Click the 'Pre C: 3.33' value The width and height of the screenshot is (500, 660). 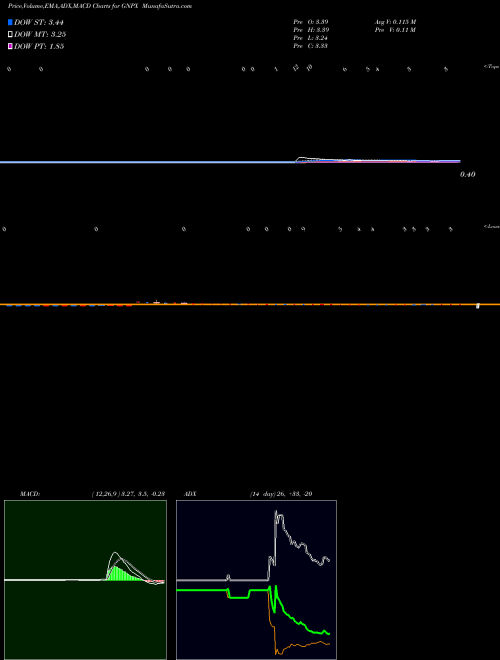pyautogui.click(x=311, y=46)
